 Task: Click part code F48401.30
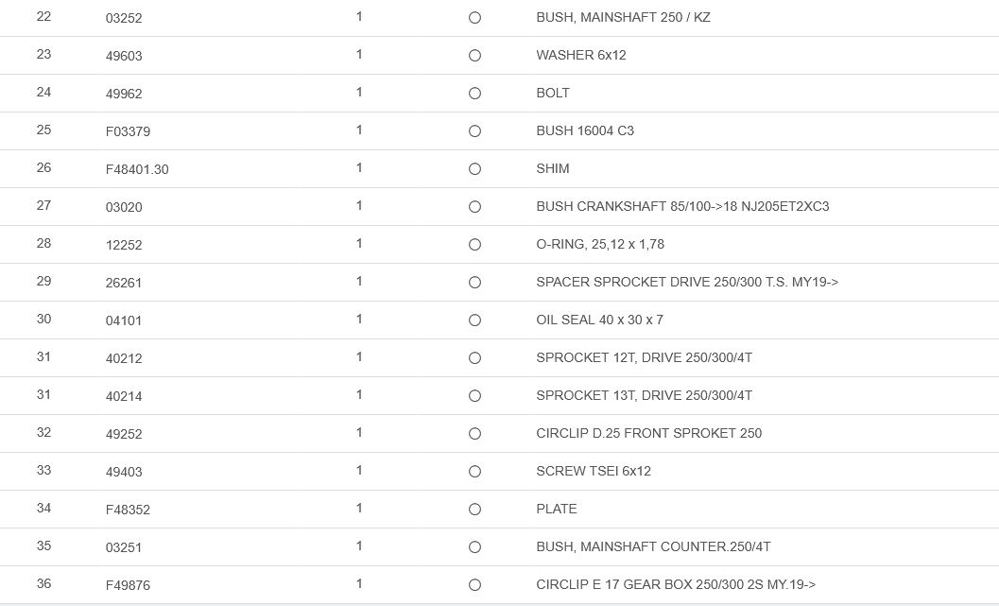tap(137, 170)
